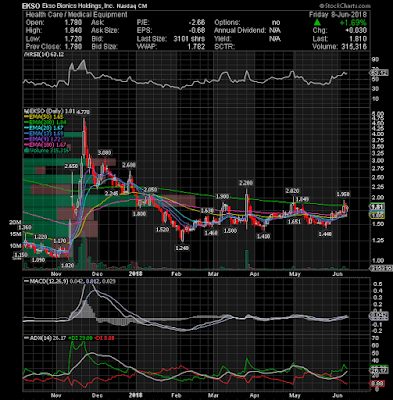Select the Health Care / Medical Equipment sector text

[x=76, y=15]
